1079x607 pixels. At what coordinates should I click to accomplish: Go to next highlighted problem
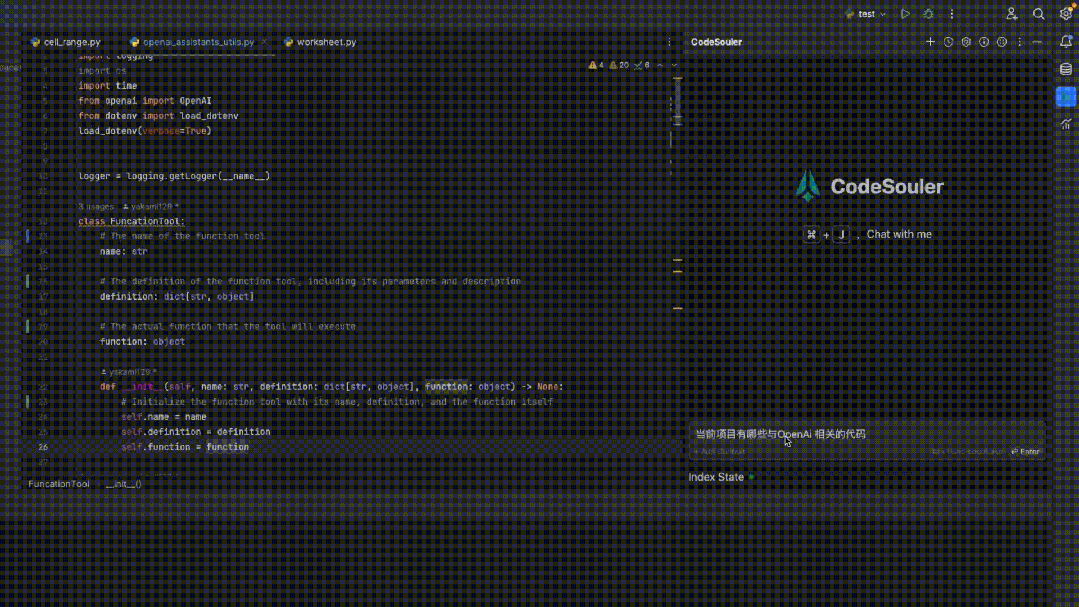tap(674, 65)
